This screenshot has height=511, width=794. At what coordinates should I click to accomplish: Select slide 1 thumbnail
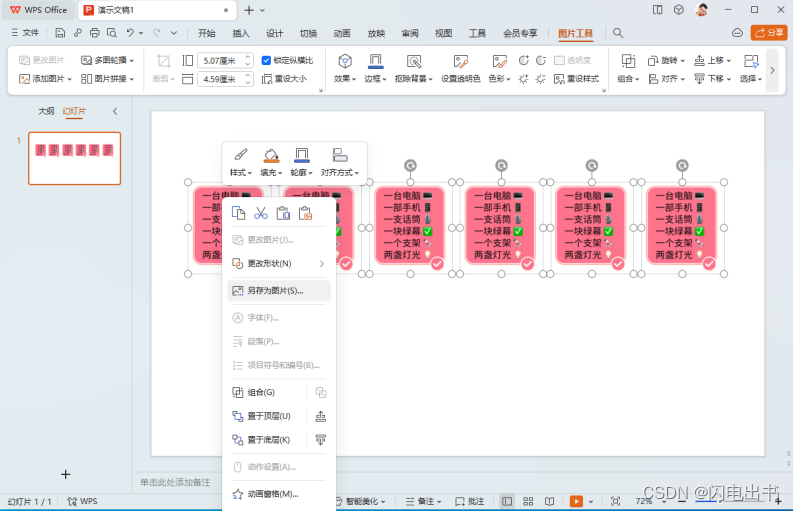point(74,159)
